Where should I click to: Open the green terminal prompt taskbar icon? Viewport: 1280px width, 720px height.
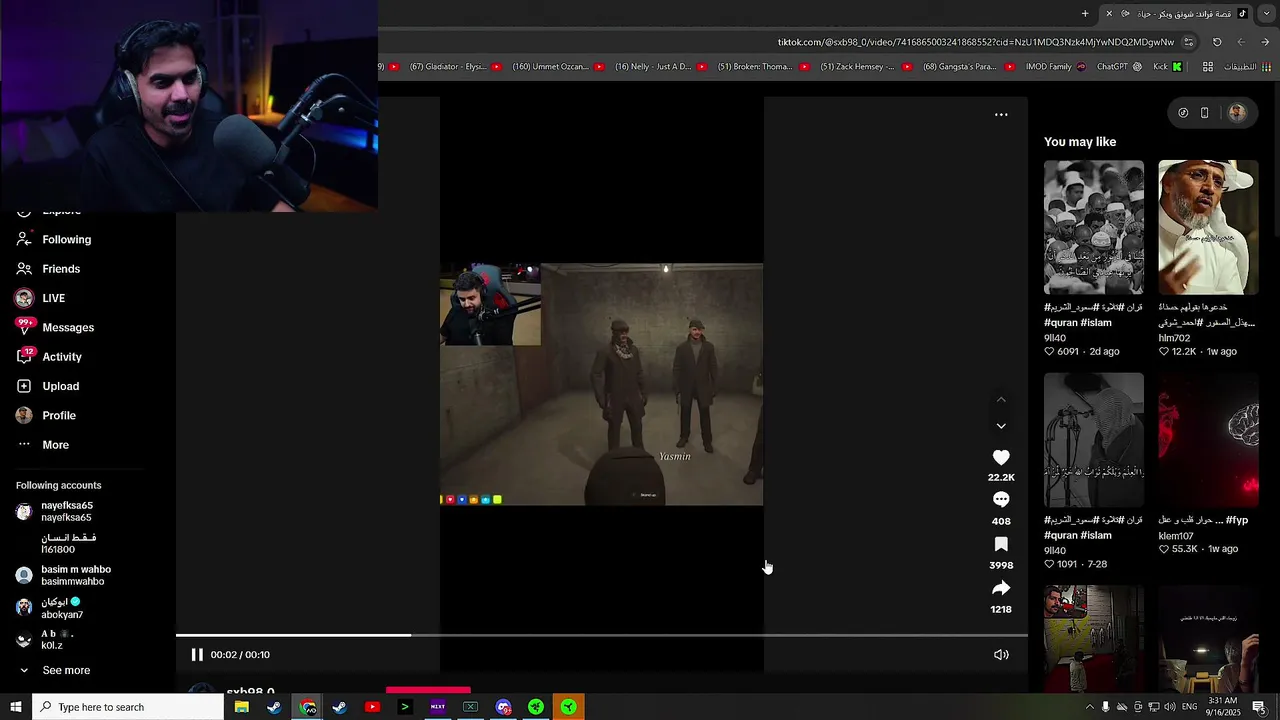(405, 707)
